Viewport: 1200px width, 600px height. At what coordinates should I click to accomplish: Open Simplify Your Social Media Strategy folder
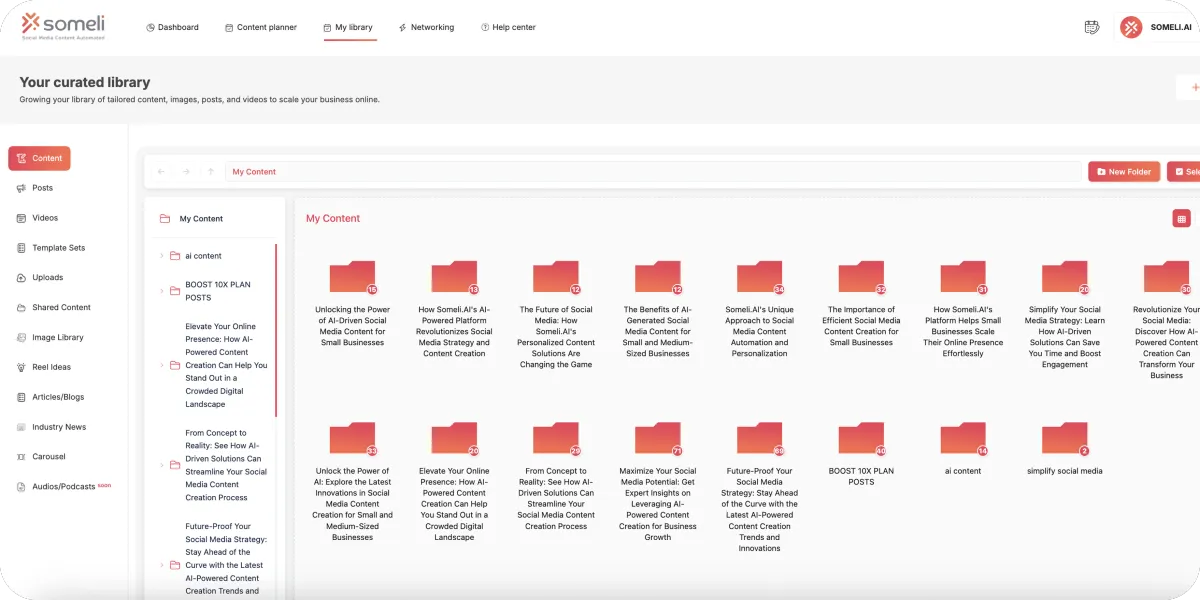1065,314
